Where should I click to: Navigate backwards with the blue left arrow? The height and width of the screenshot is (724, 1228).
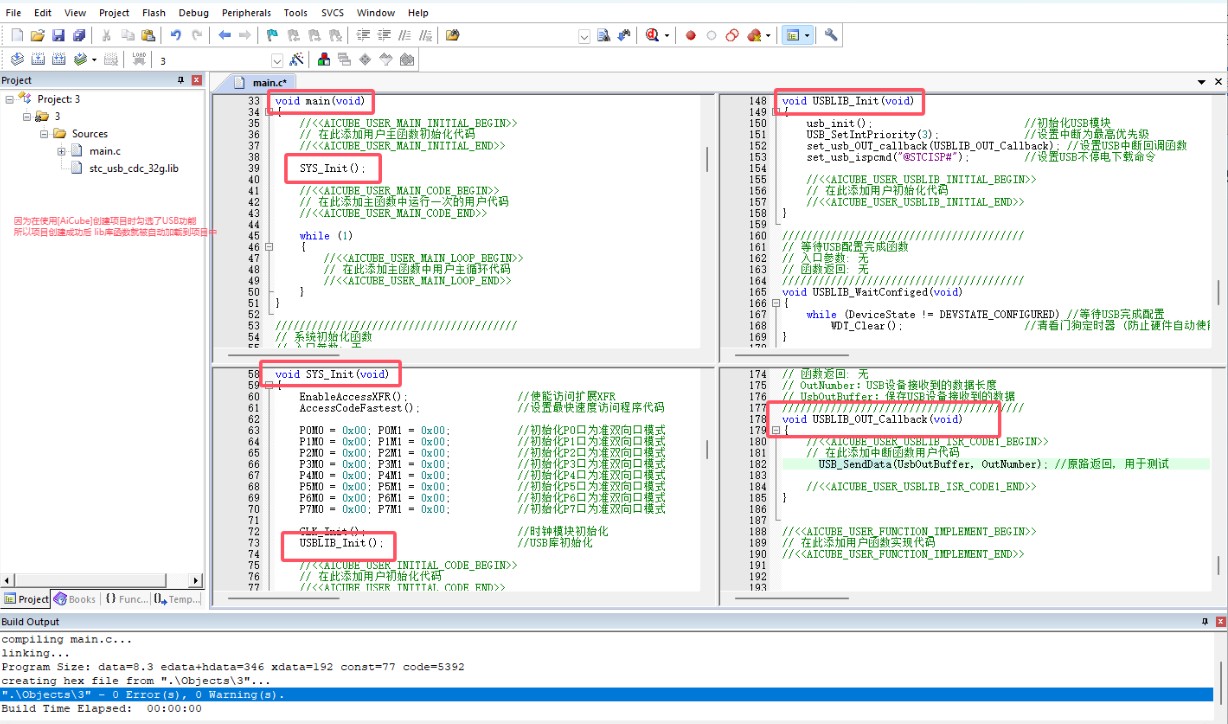[x=224, y=35]
